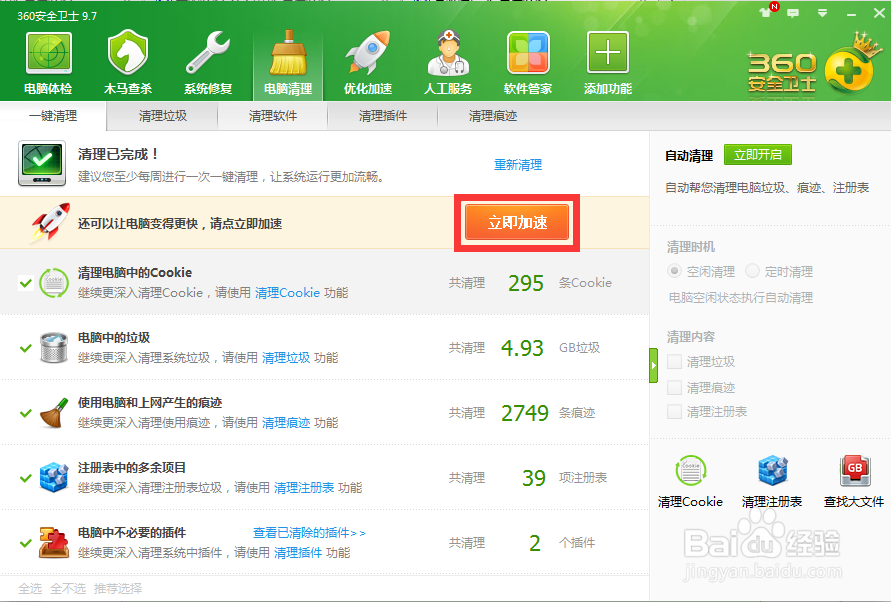Select 空闲清理 radio button
The width and height of the screenshot is (891, 602).
tap(675, 271)
